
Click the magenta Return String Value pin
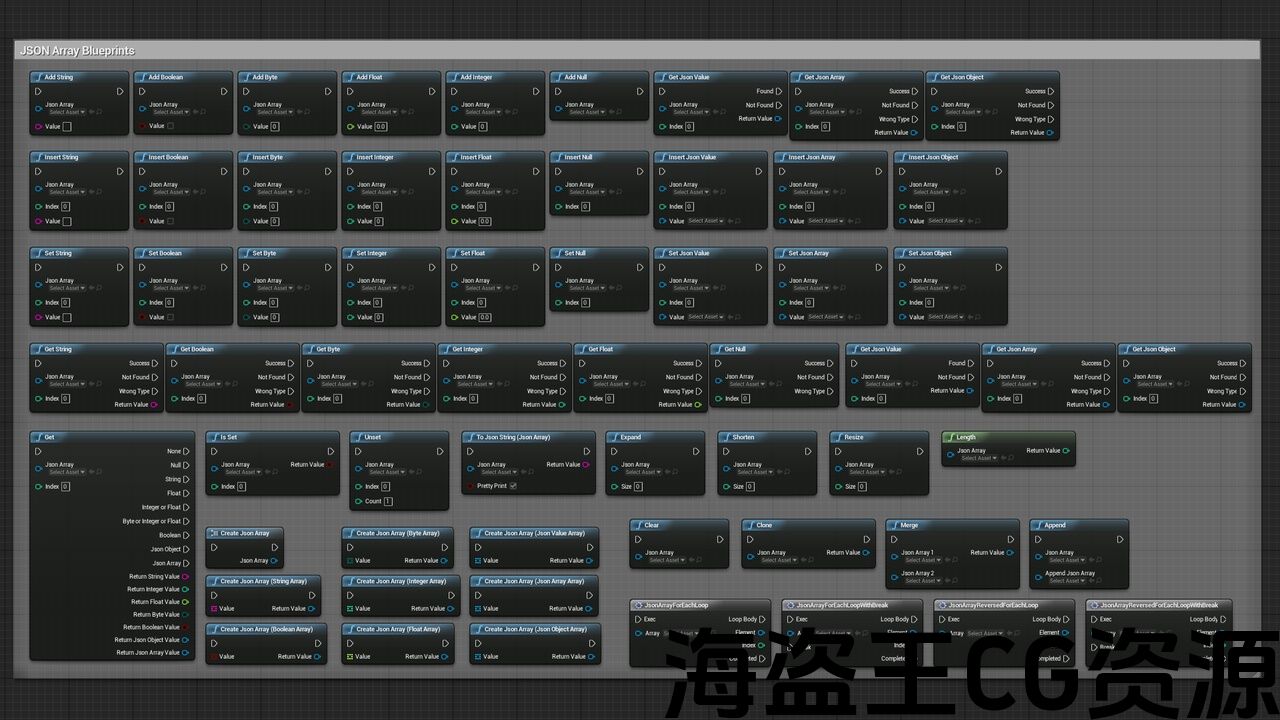pos(186,577)
